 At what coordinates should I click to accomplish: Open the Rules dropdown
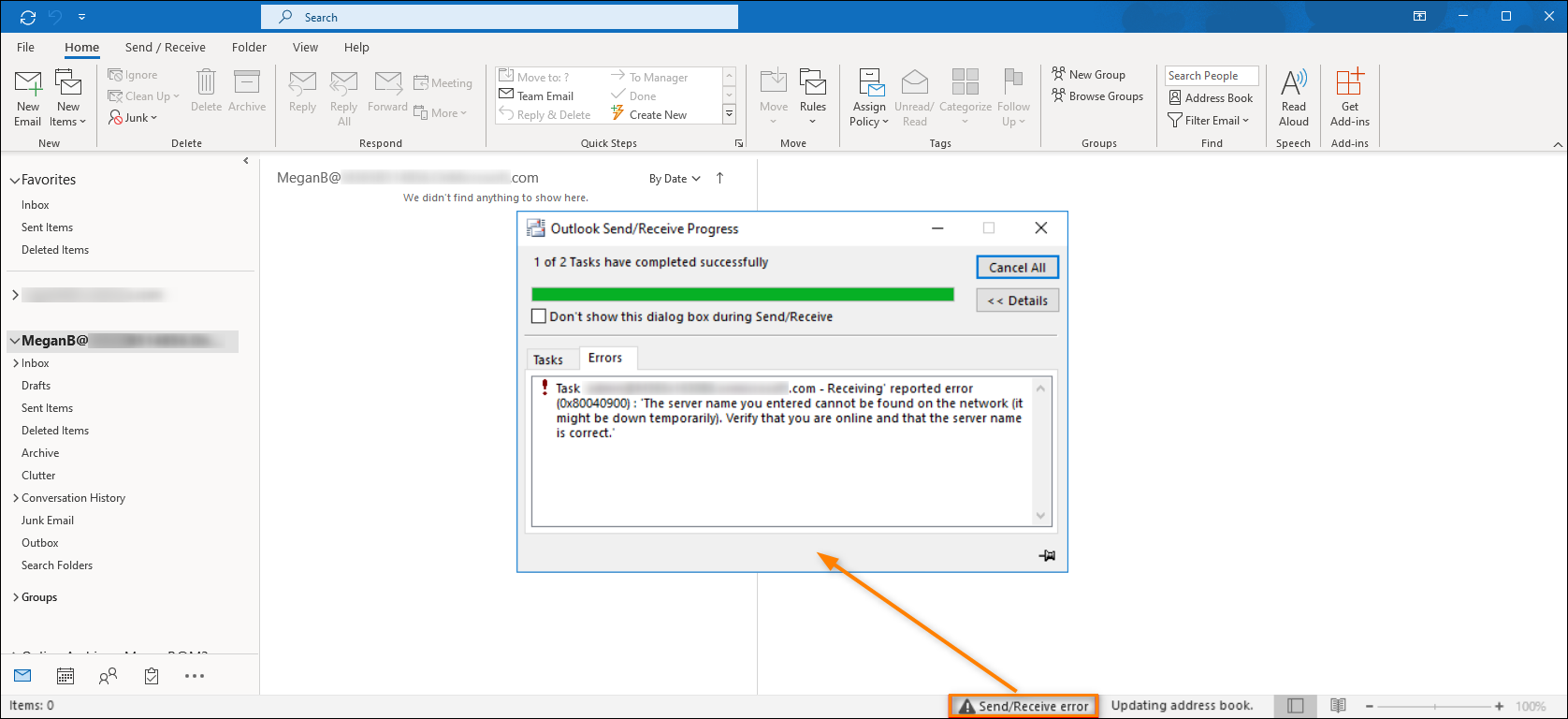[x=813, y=96]
